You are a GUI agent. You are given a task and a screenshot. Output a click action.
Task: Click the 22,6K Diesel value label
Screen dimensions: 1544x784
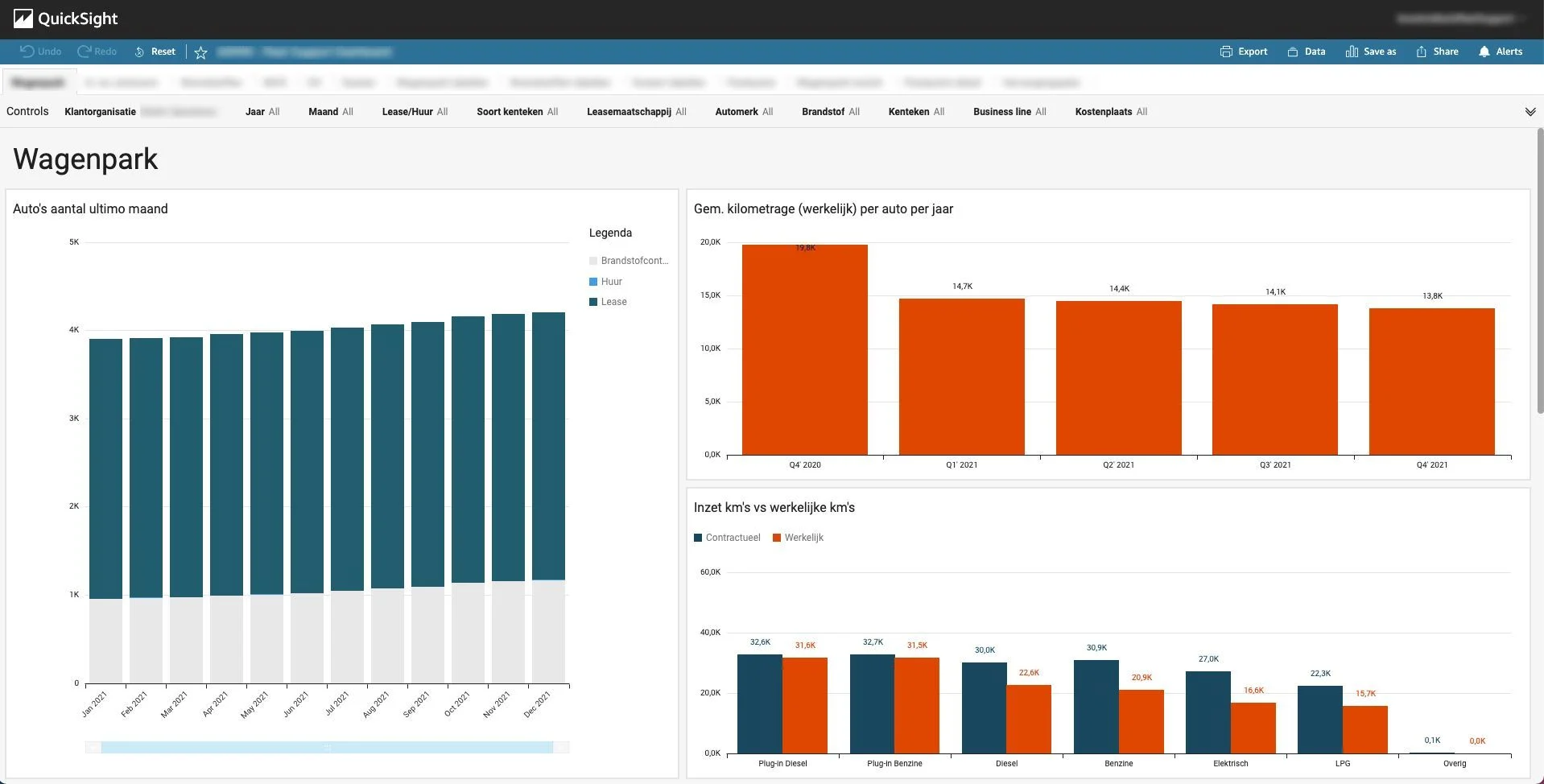point(1029,673)
